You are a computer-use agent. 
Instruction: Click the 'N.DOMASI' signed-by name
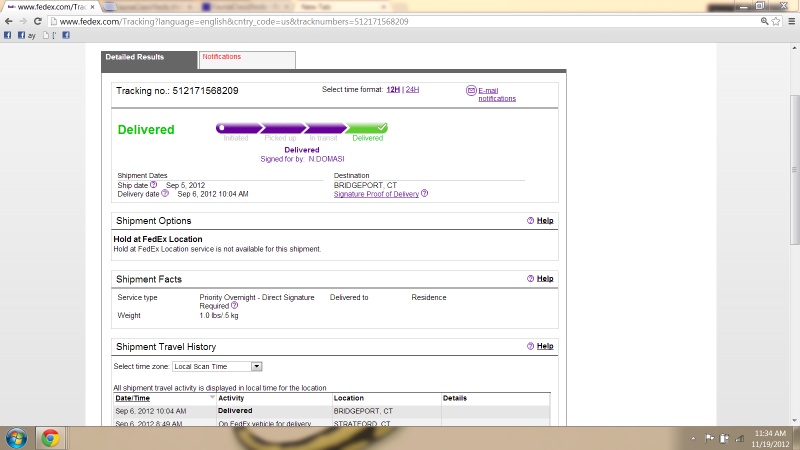[326, 159]
